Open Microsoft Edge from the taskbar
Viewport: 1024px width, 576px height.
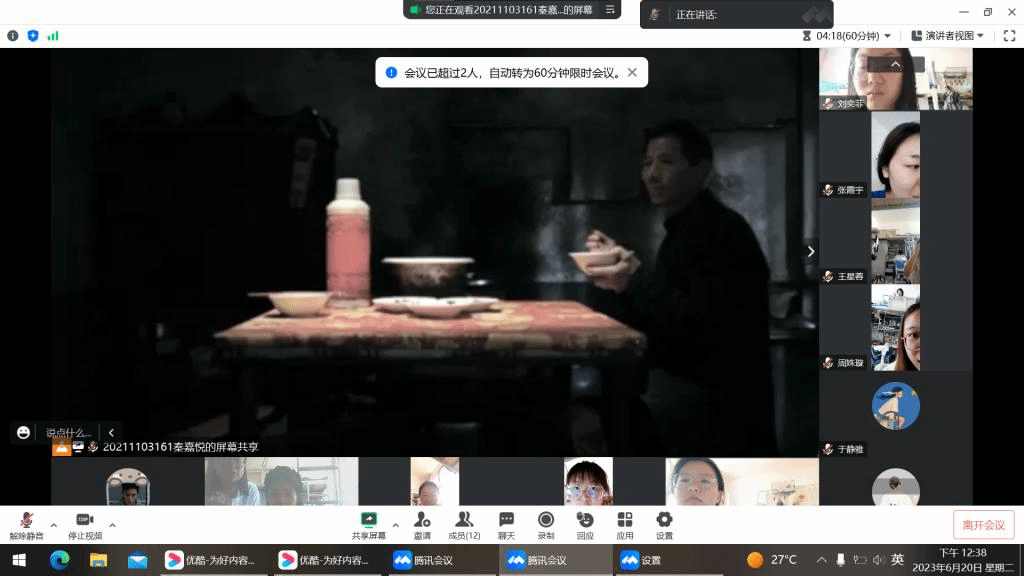pos(59,560)
